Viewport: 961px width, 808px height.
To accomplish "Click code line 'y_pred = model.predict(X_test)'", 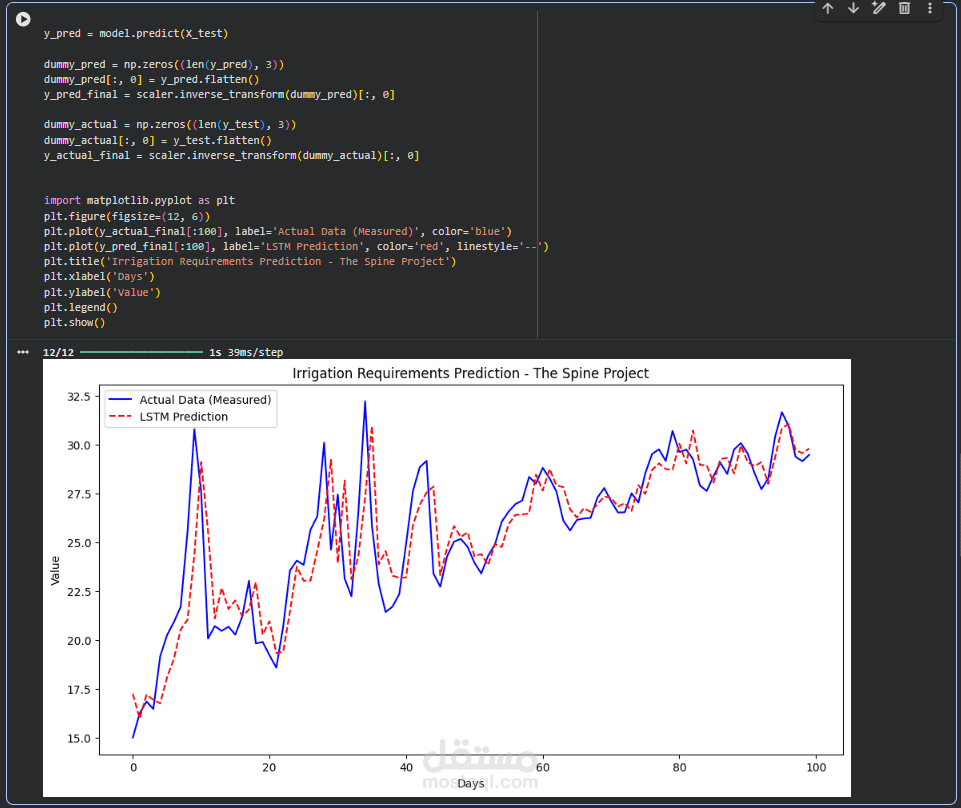I will (x=136, y=33).
